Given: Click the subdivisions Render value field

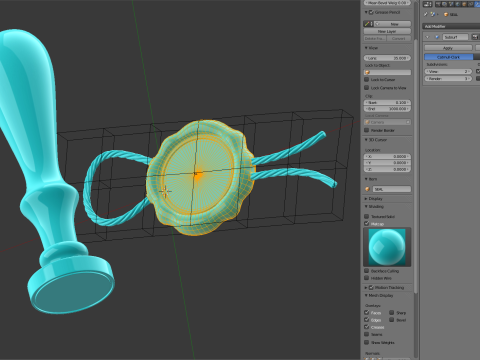Looking at the screenshot, I should click(x=448, y=79).
